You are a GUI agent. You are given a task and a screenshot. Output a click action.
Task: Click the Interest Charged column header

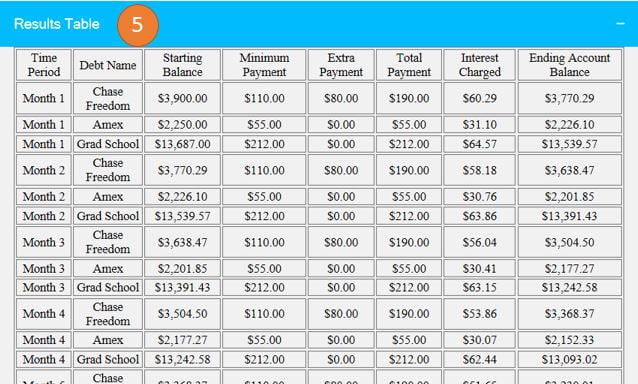point(480,65)
